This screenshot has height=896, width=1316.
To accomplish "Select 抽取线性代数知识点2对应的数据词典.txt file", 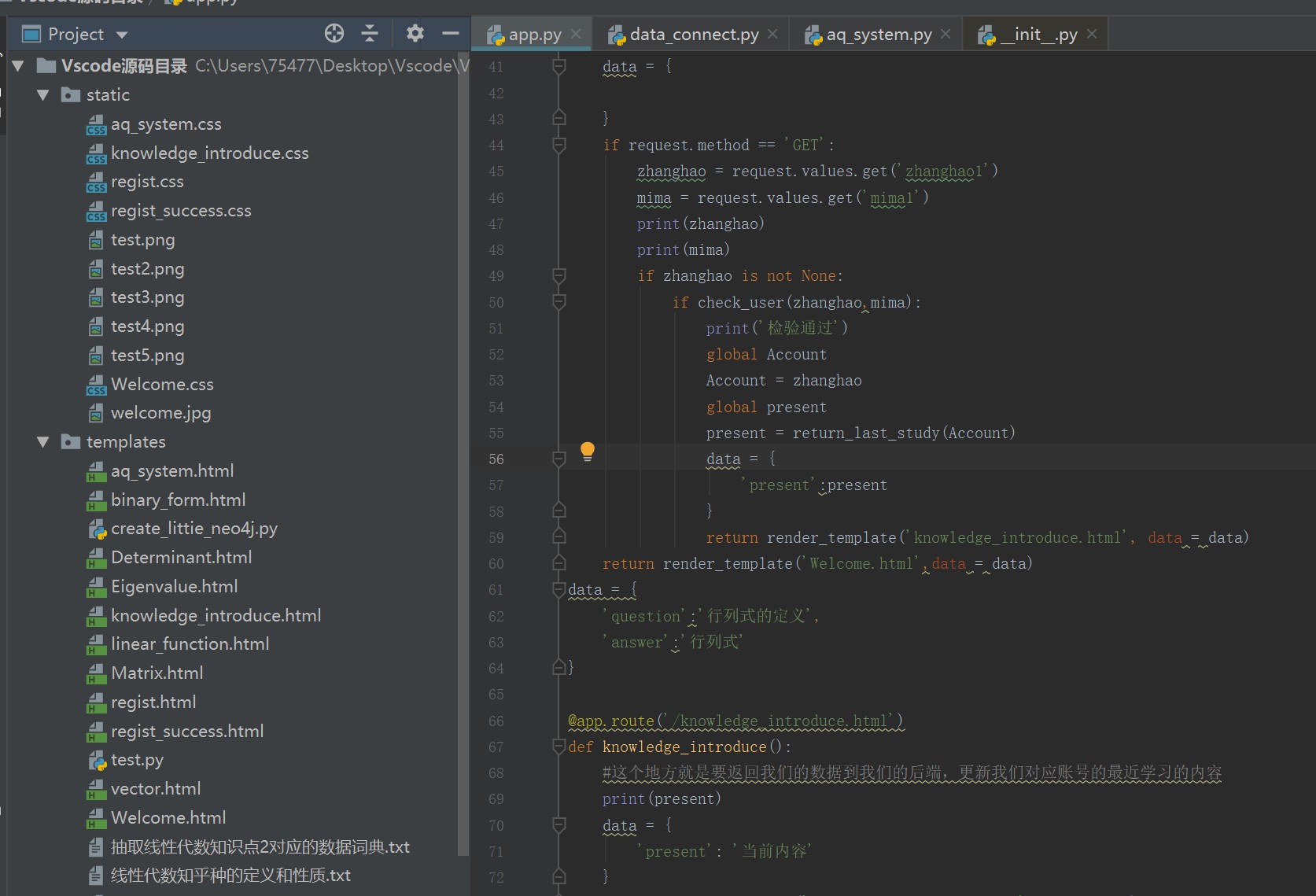I will [x=260, y=847].
